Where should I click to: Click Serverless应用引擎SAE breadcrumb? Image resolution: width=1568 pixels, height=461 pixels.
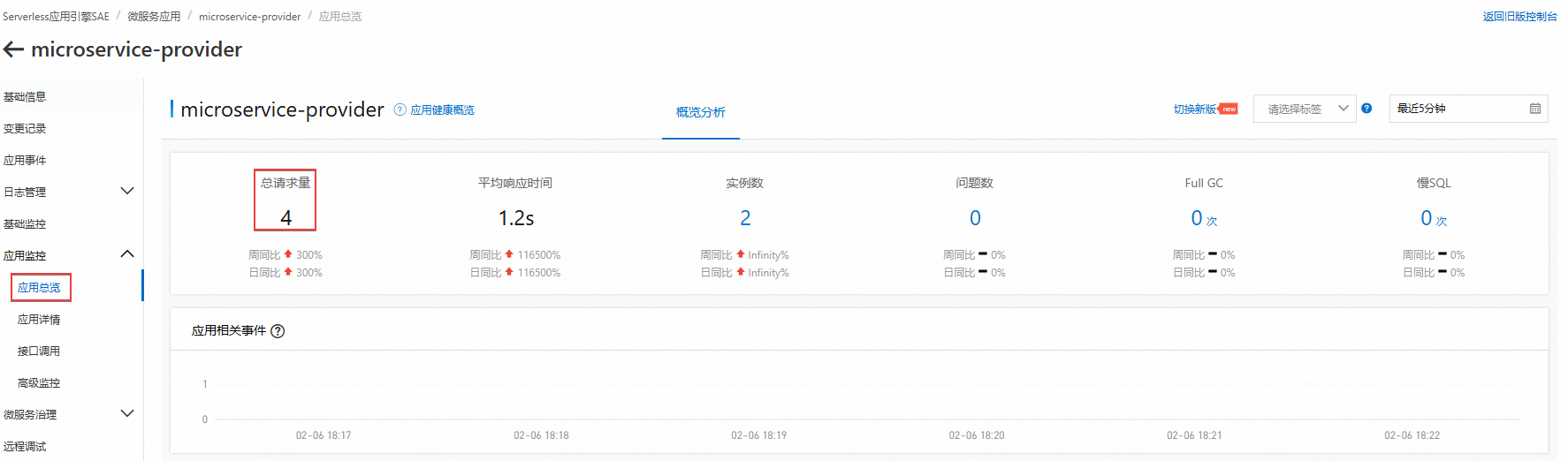56,16
